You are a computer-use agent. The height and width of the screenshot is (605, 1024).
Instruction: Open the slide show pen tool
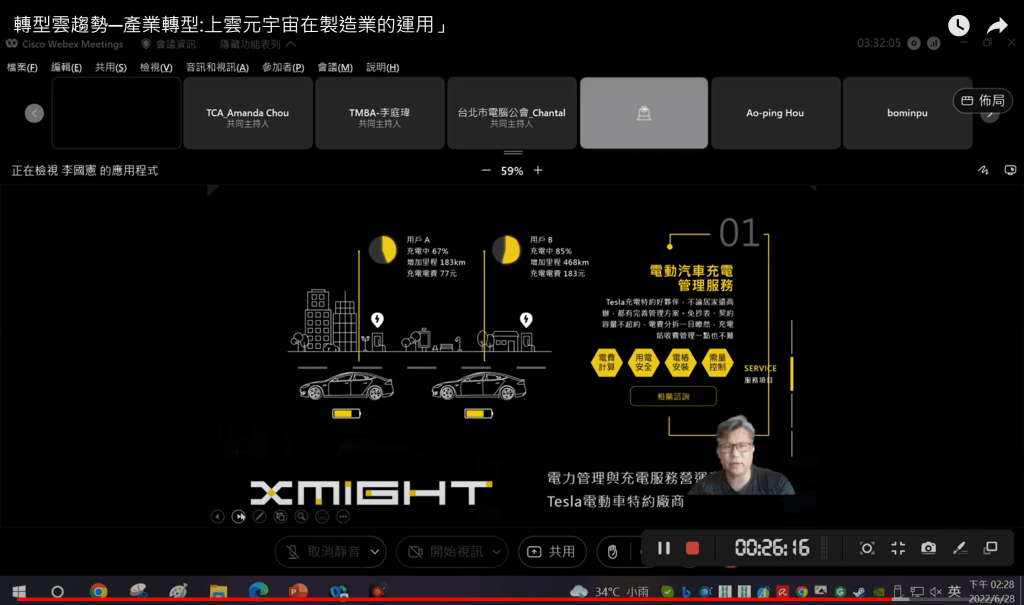tap(258, 517)
